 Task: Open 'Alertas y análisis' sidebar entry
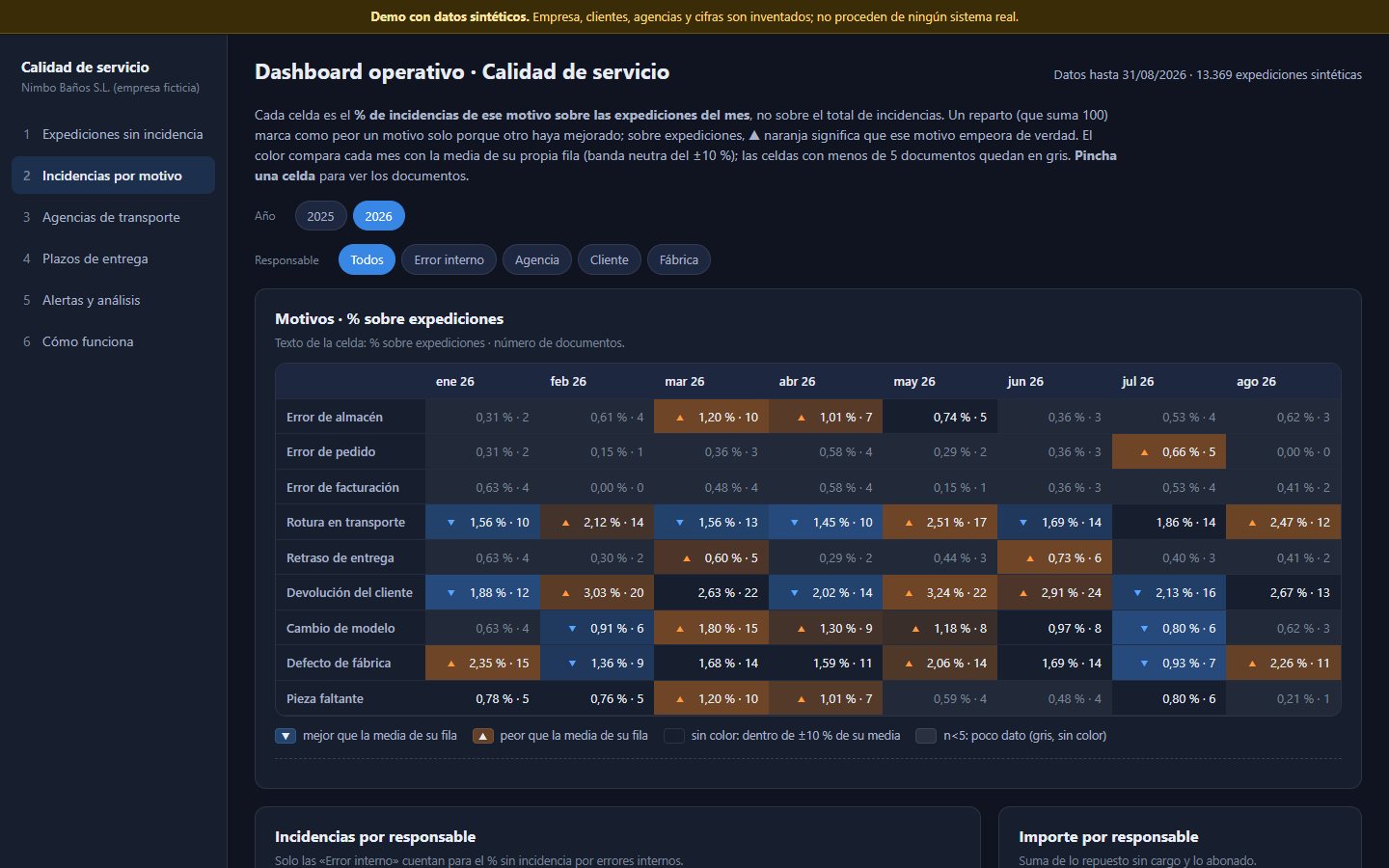[113, 300]
